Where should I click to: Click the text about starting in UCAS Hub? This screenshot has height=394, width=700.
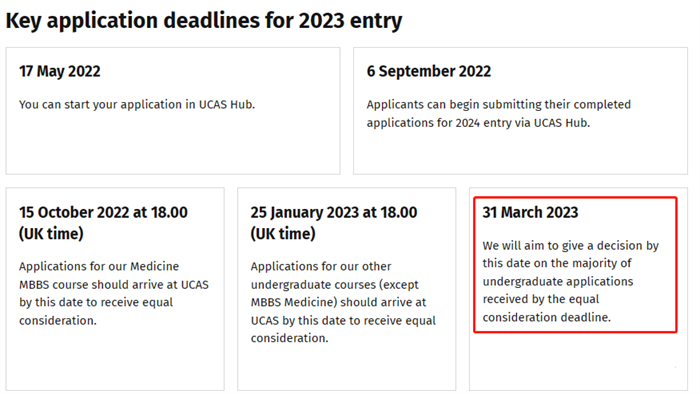[137, 104]
